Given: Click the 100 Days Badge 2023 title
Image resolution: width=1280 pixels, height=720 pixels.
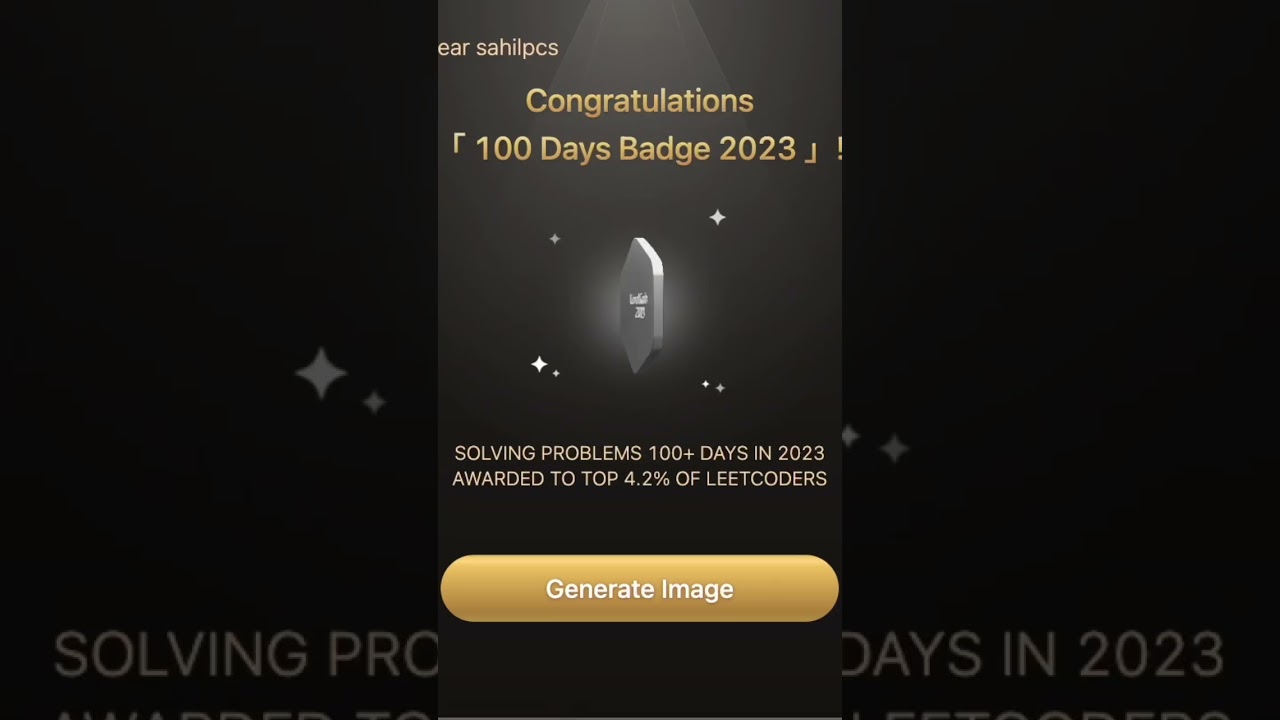Looking at the screenshot, I should [x=635, y=149].
